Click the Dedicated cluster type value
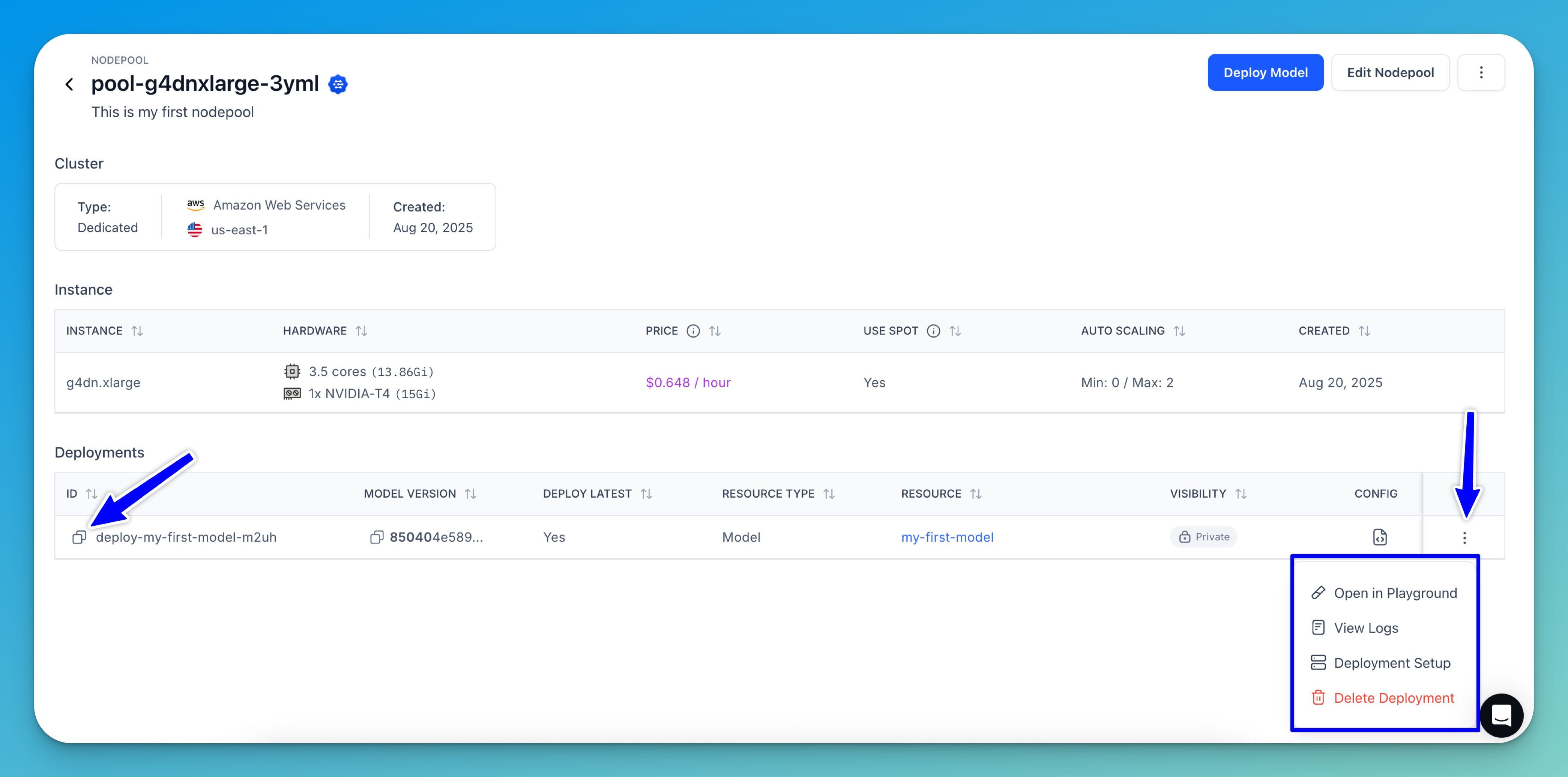 click(108, 228)
